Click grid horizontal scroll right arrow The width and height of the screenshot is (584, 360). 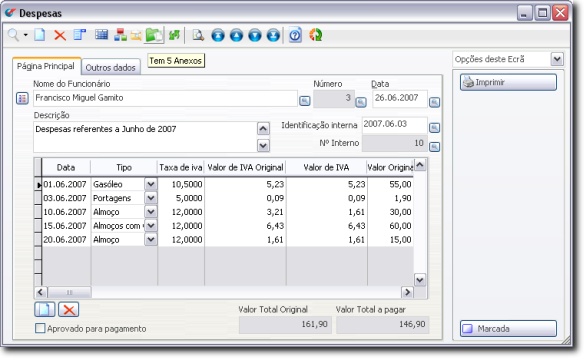(x=407, y=292)
